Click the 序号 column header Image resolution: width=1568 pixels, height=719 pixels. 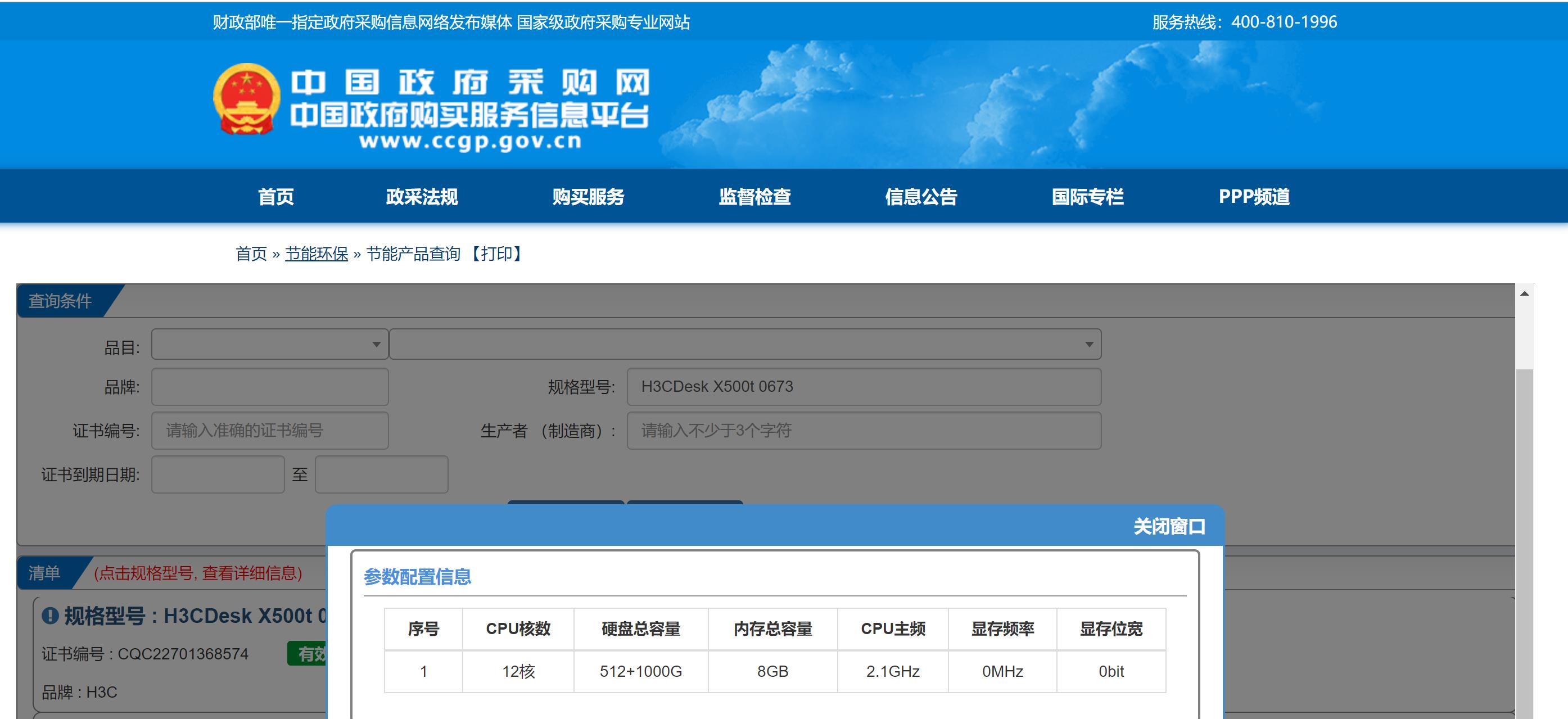[x=423, y=629]
